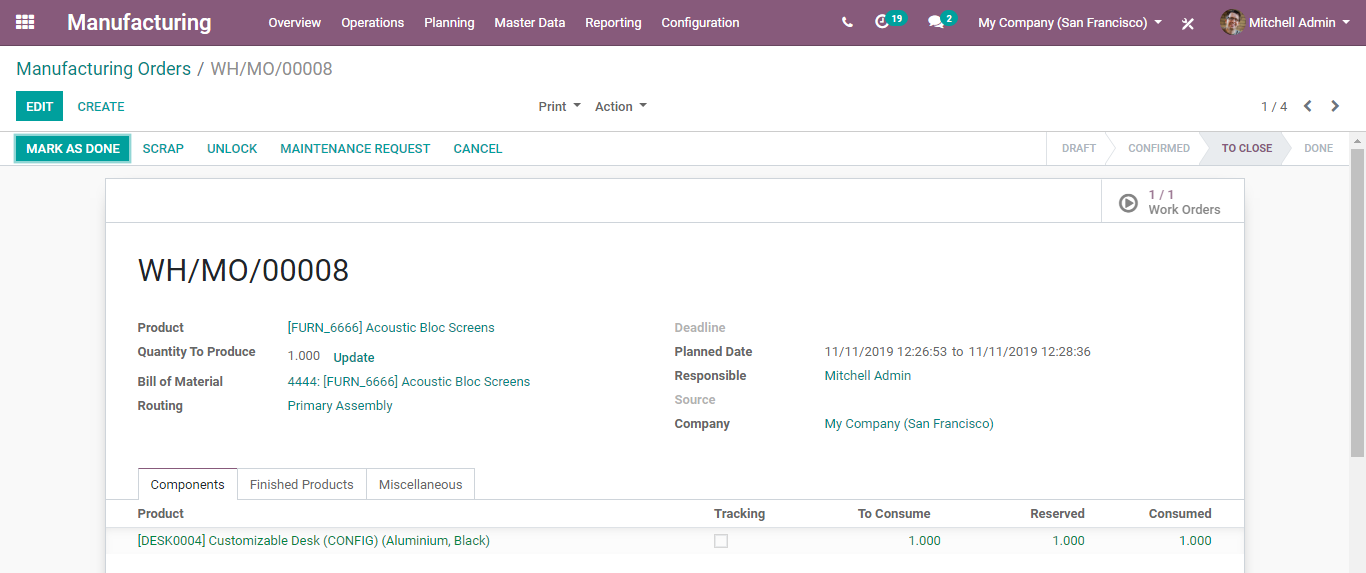Open activities clock icon with badge 19
This screenshot has width=1366, height=573.
point(889,21)
